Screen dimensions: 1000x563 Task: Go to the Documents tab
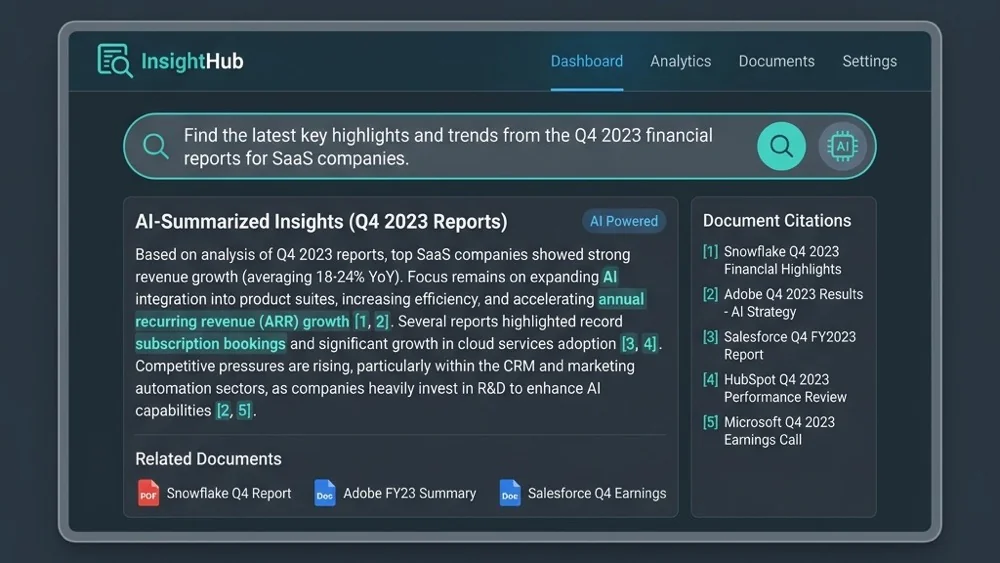pos(776,61)
